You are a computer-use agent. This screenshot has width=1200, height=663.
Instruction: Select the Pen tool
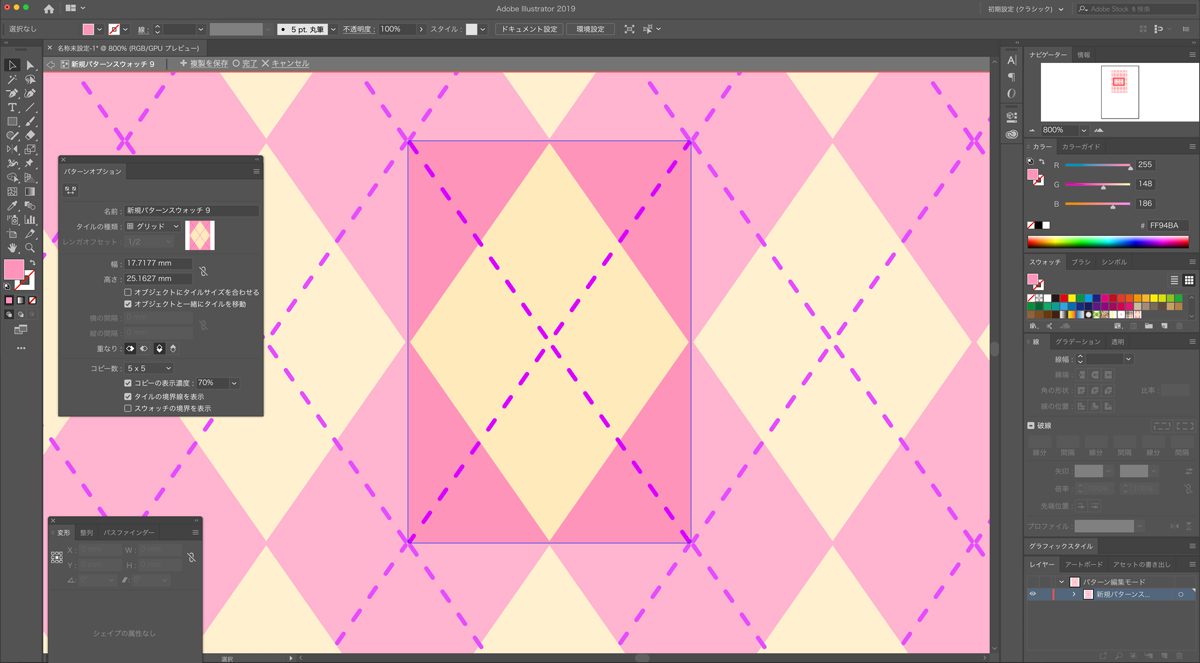(x=12, y=93)
